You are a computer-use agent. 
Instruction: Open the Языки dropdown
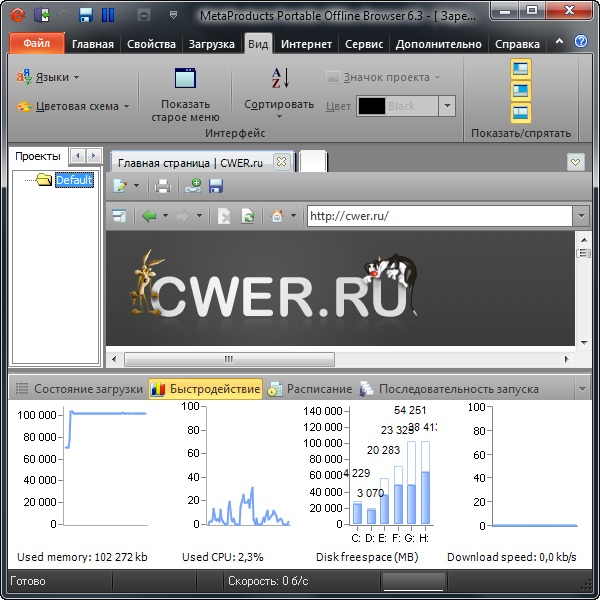click(48, 77)
